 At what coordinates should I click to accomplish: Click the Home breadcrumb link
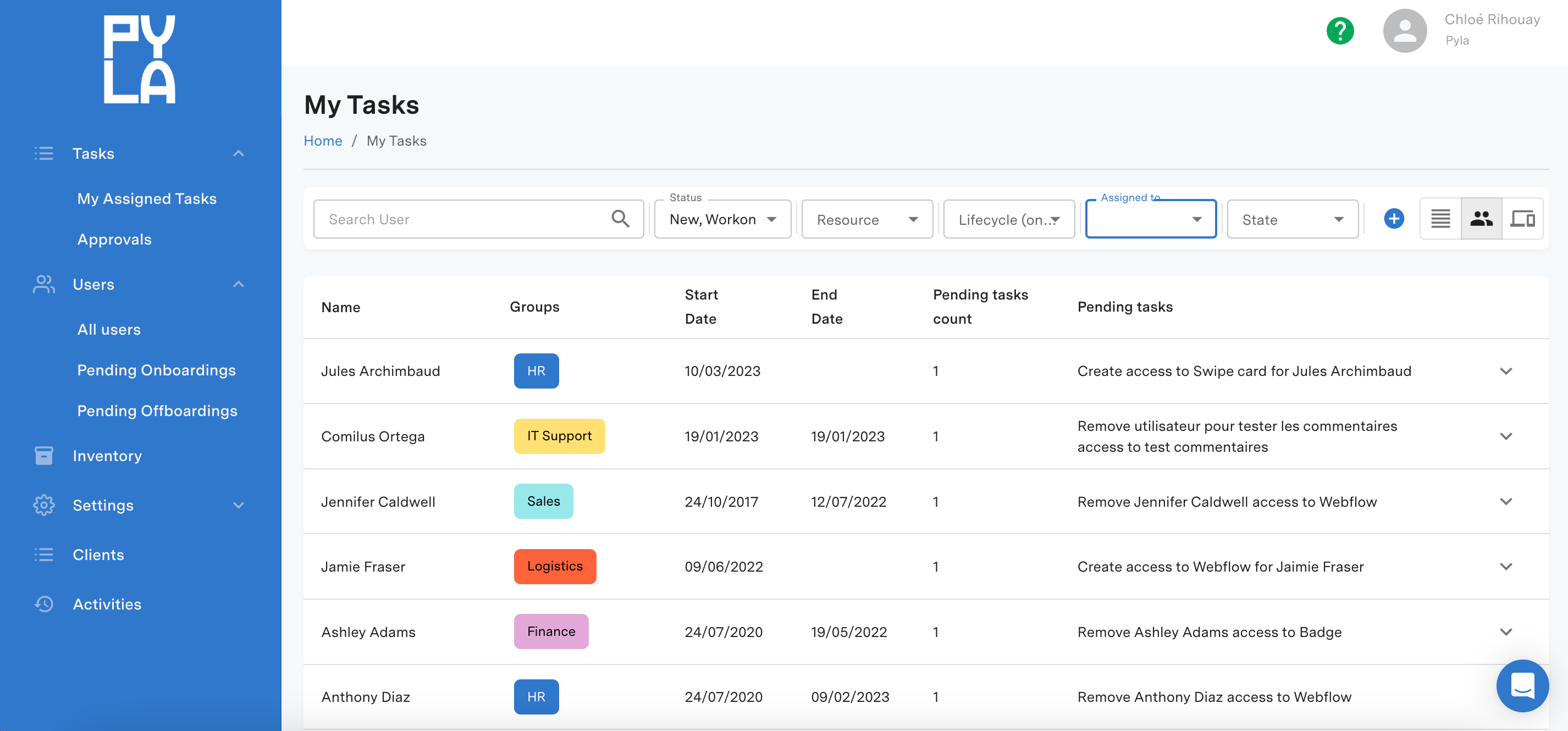(323, 141)
